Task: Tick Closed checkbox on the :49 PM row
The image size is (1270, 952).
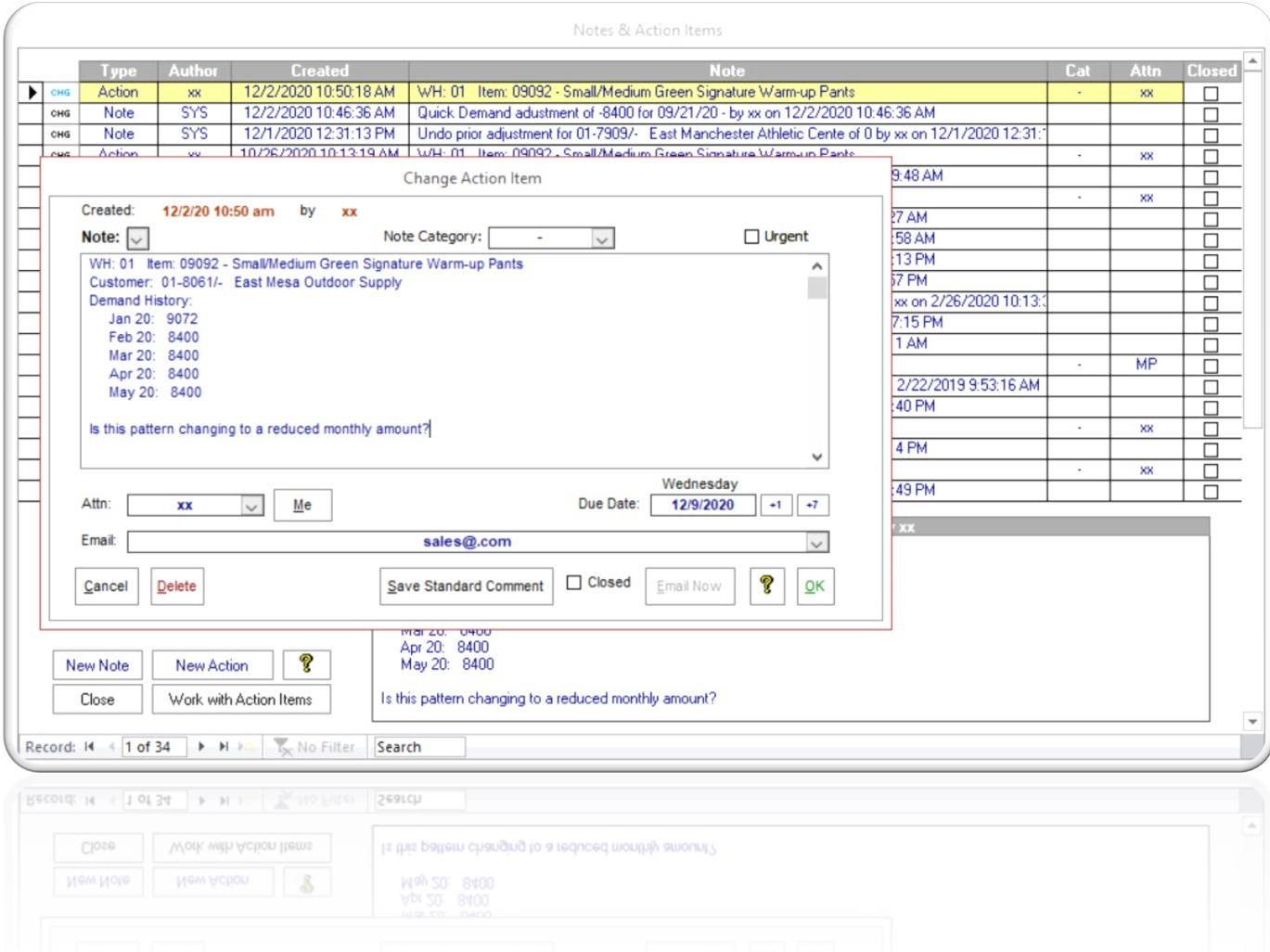Action: point(1211,492)
